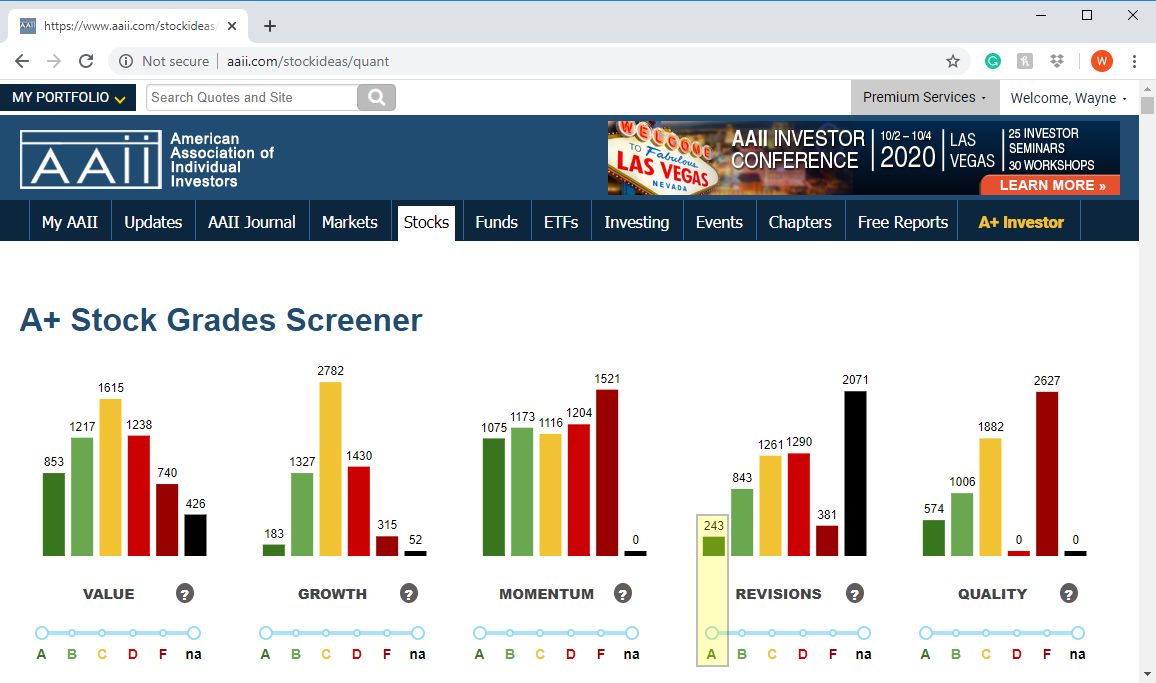Open the Free Reports nav tab
Viewport: 1156px width, 683px height.
coord(903,222)
